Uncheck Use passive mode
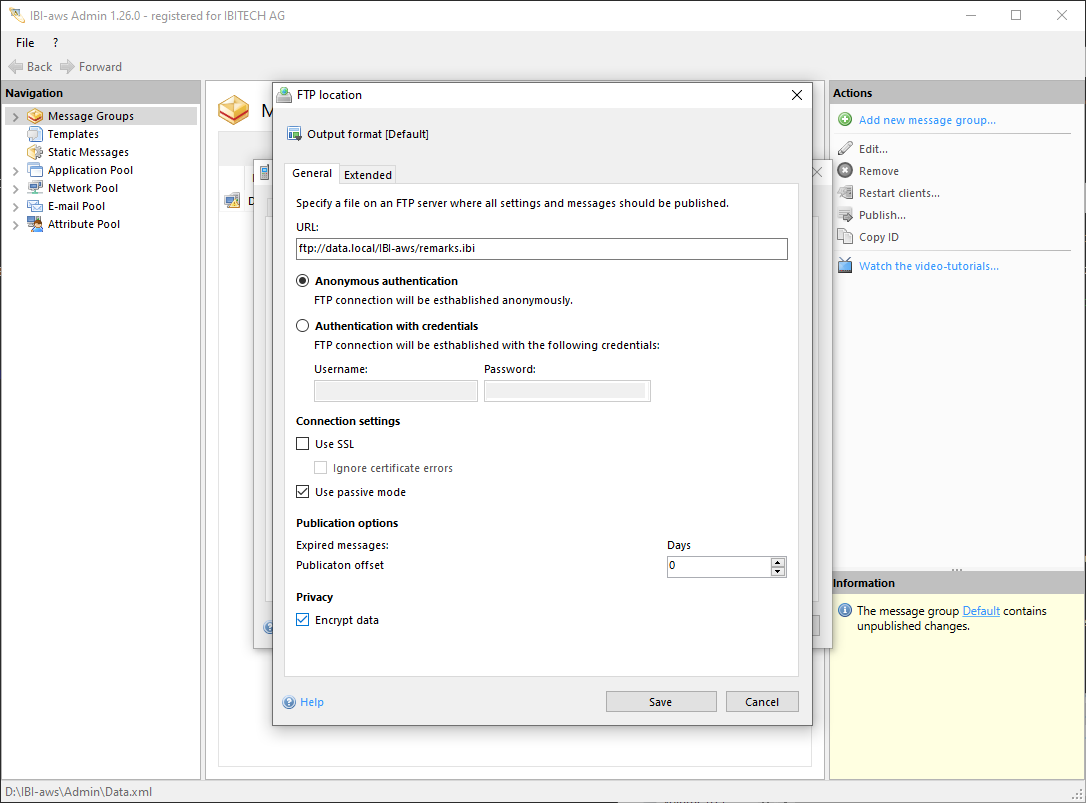The image size is (1086, 803). [x=303, y=492]
